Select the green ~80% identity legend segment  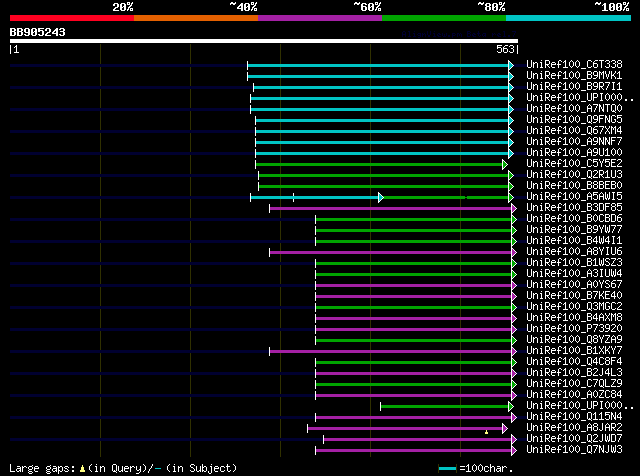click(444, 18)
